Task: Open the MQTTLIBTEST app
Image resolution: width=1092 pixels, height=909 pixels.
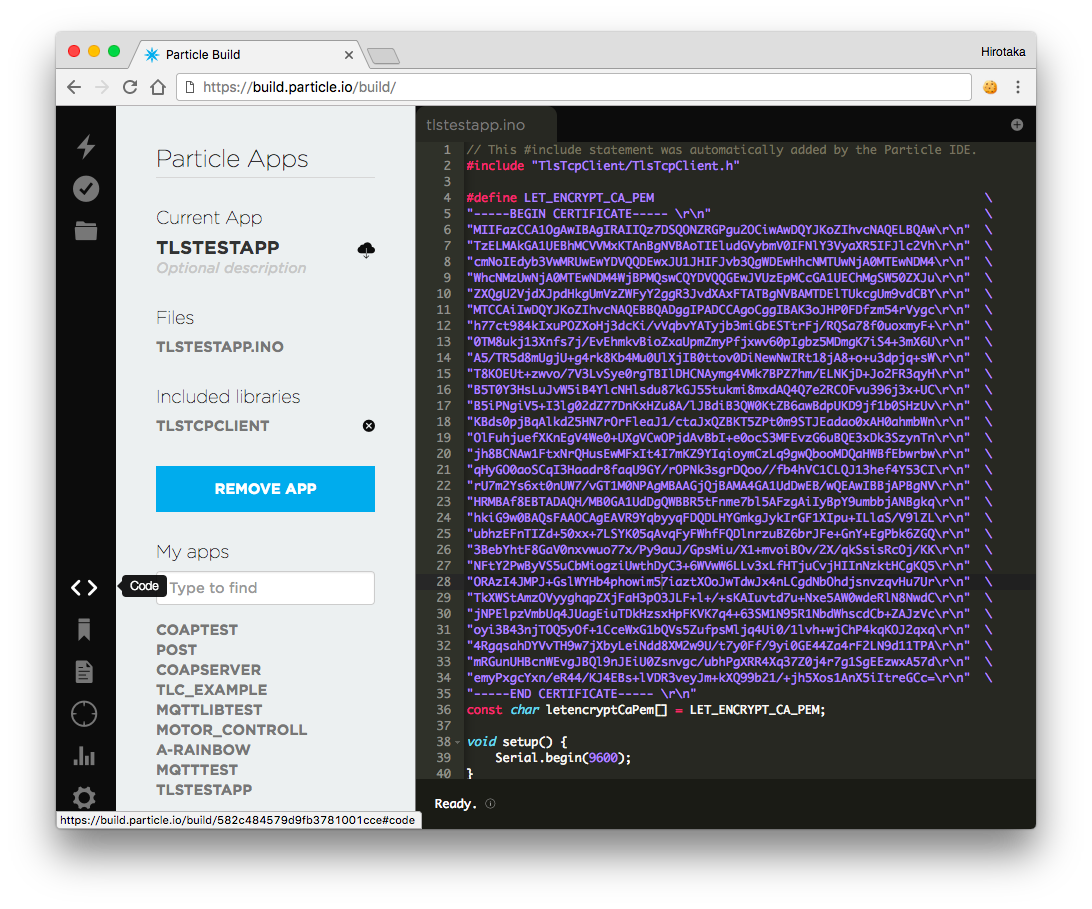Action: (210, 710)
